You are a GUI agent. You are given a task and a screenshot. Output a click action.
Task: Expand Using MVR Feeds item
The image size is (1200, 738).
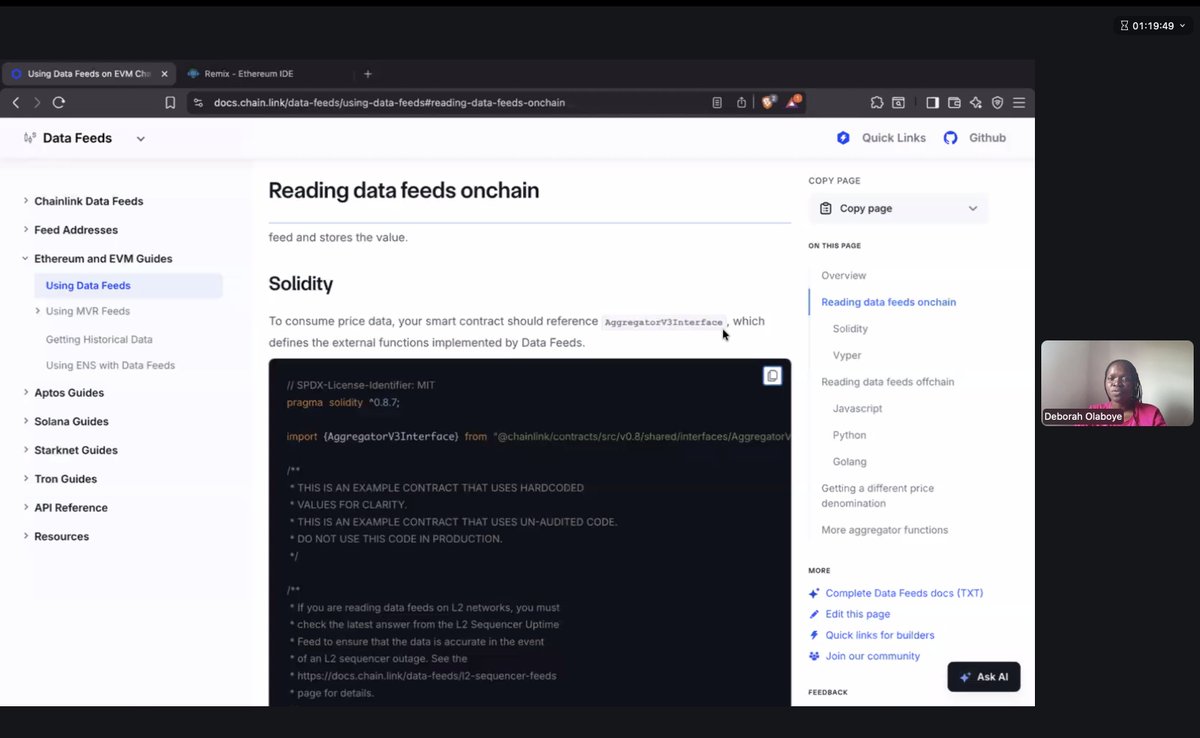coord(38,311)
